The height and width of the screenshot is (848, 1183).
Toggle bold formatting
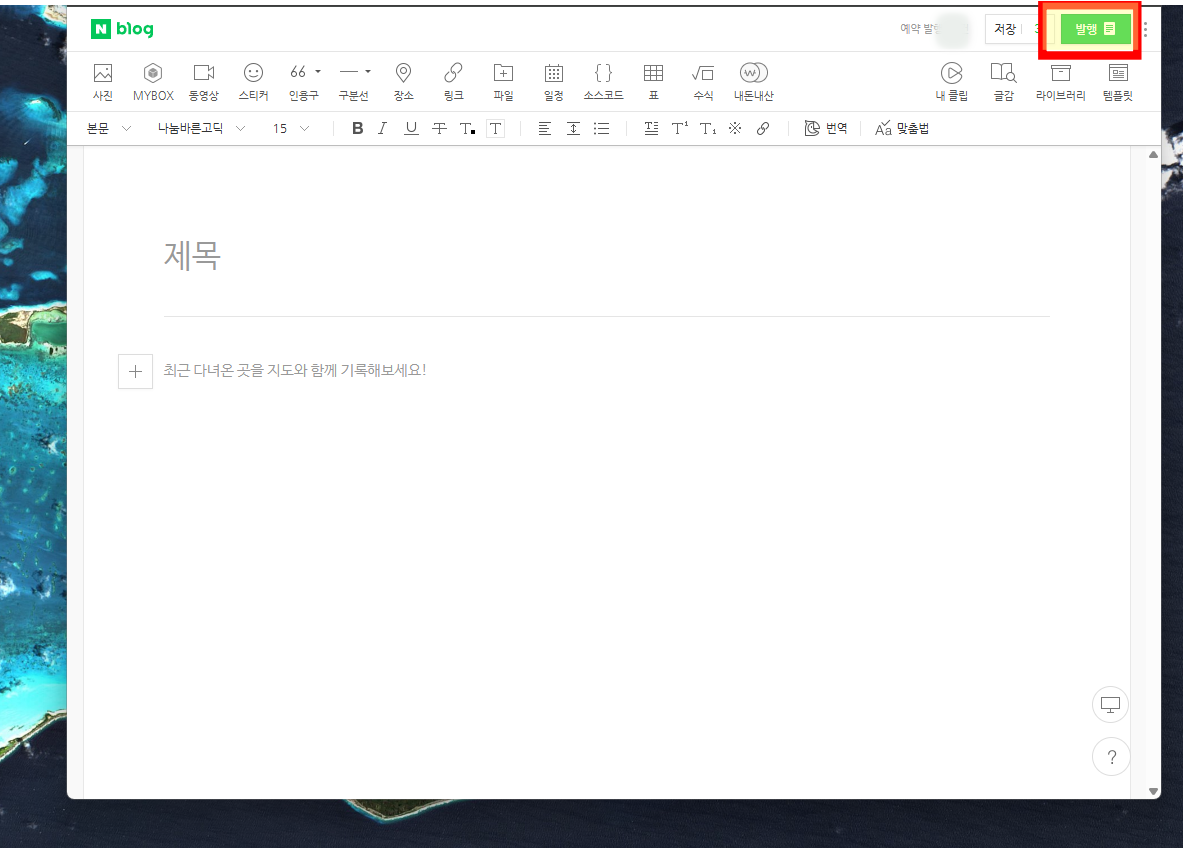[358, 128]
